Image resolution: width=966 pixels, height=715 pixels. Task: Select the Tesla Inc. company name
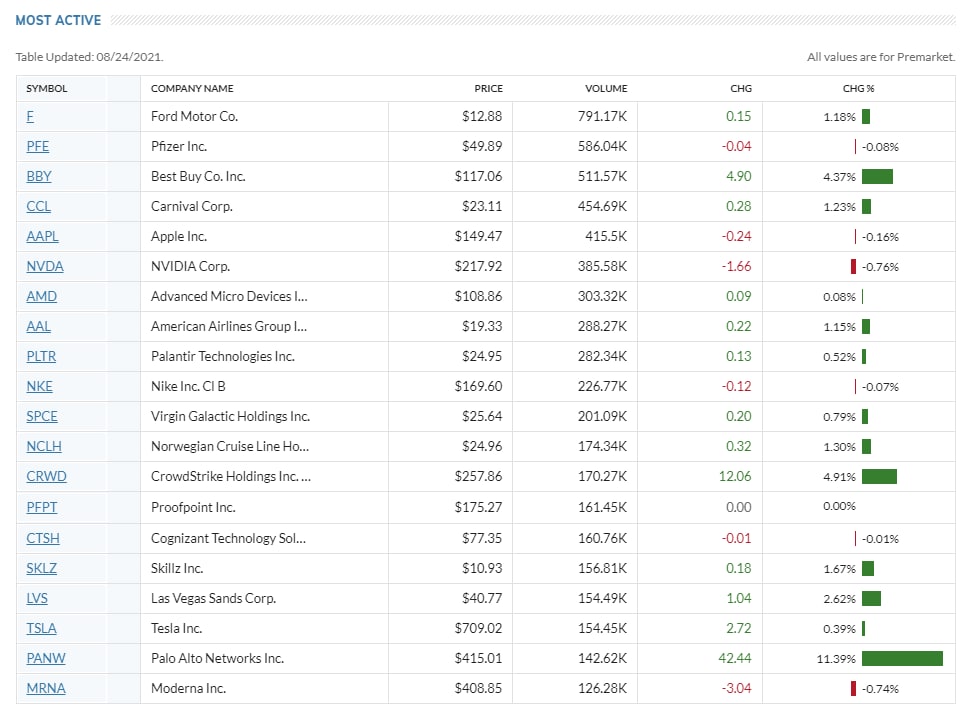(177, 629)
